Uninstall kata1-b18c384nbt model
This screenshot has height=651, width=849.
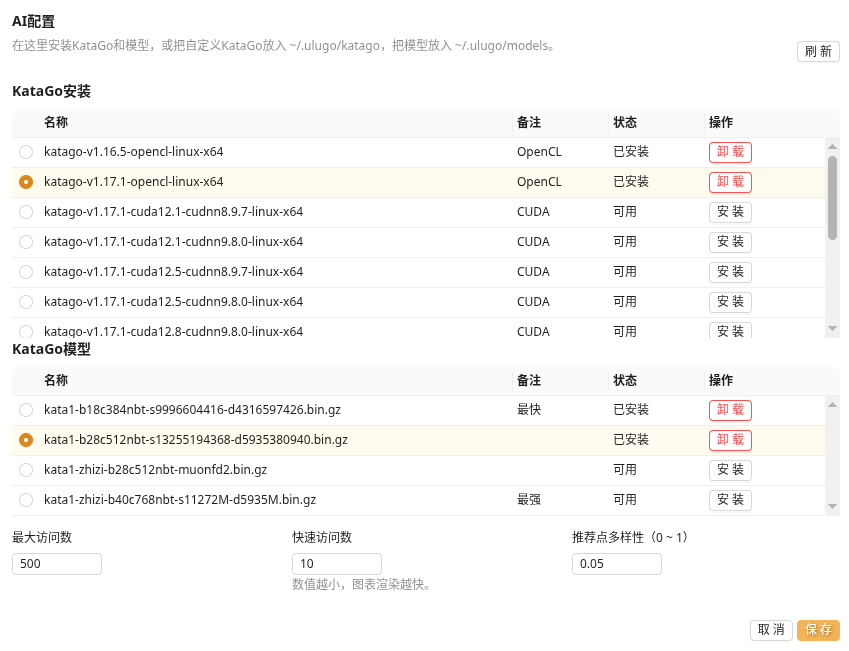(x=730, y=410)
